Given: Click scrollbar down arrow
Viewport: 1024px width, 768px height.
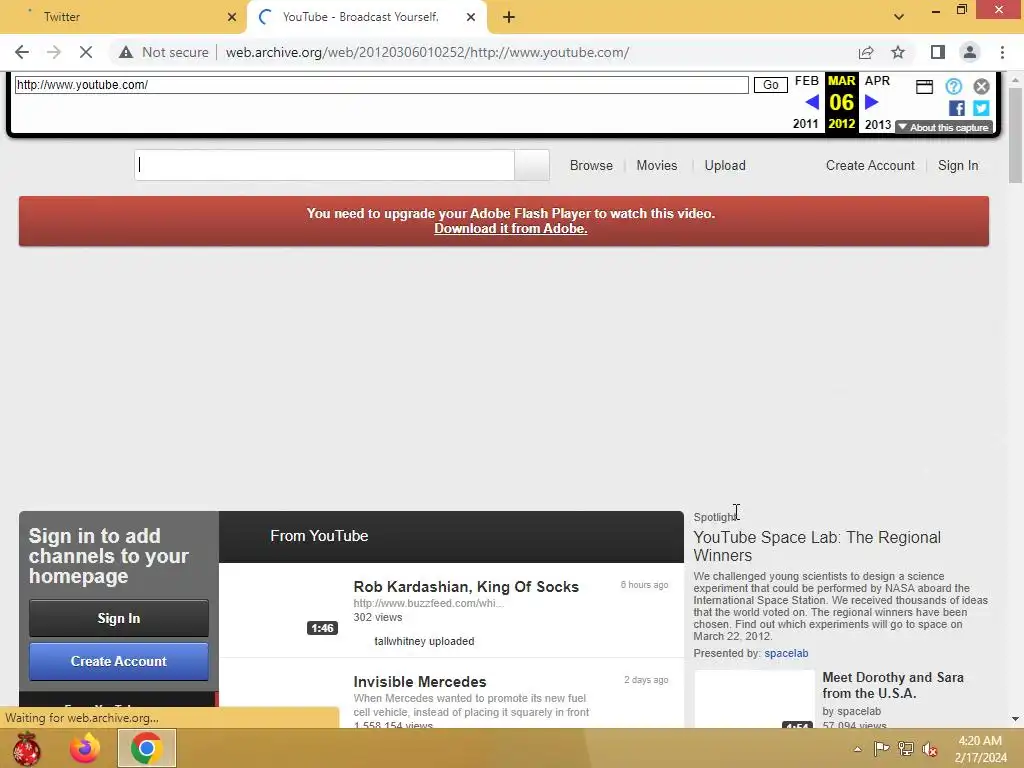Looking at the screenshot, I should pyautogui.click(x=1016, y=719).
